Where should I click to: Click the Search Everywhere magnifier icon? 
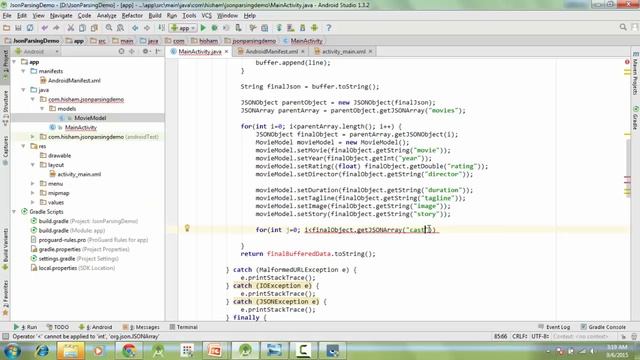click(623, 27)
